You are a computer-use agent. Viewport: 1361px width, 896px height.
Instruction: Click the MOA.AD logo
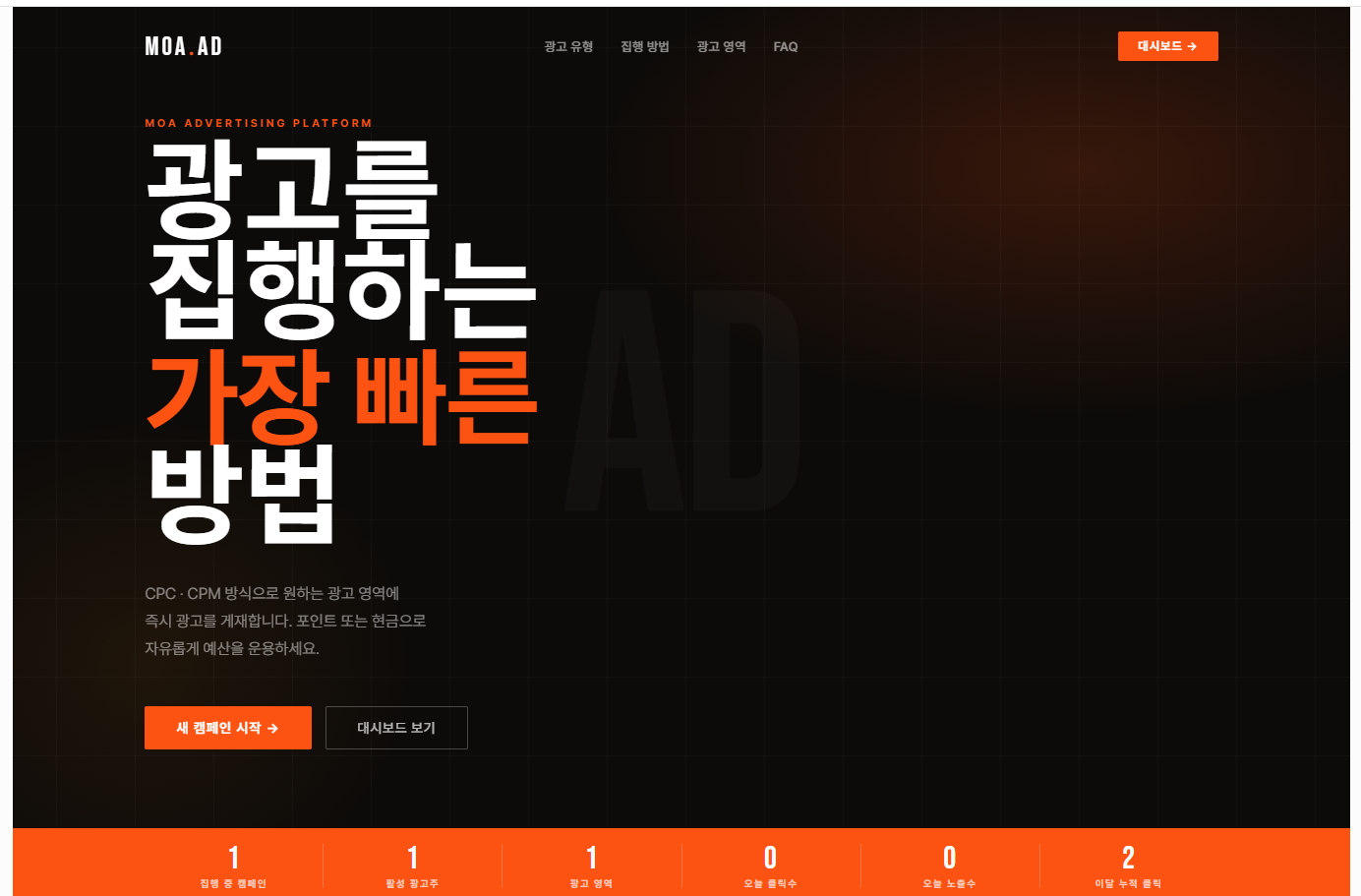pyautogui.click(x=184, y=46)
